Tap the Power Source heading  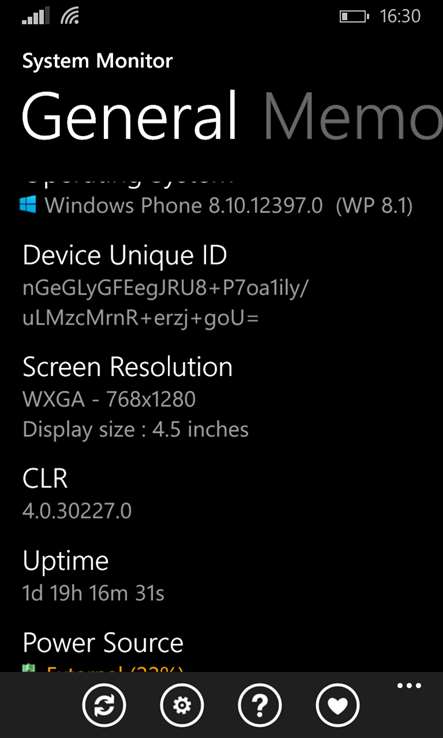click(103, 643)
